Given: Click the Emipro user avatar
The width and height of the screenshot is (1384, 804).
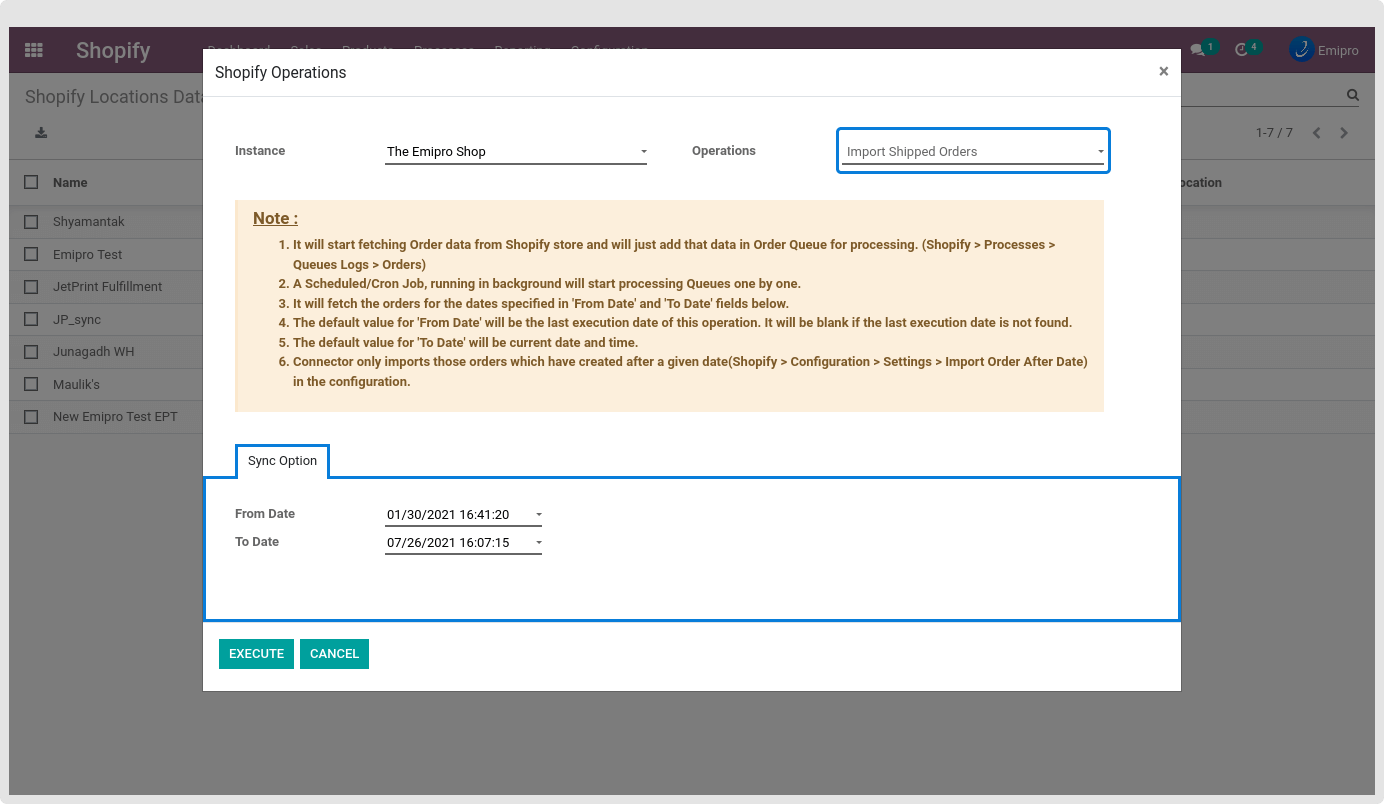Looking at the screenshot, I should pyautogui.click(x=1301, y=50).
